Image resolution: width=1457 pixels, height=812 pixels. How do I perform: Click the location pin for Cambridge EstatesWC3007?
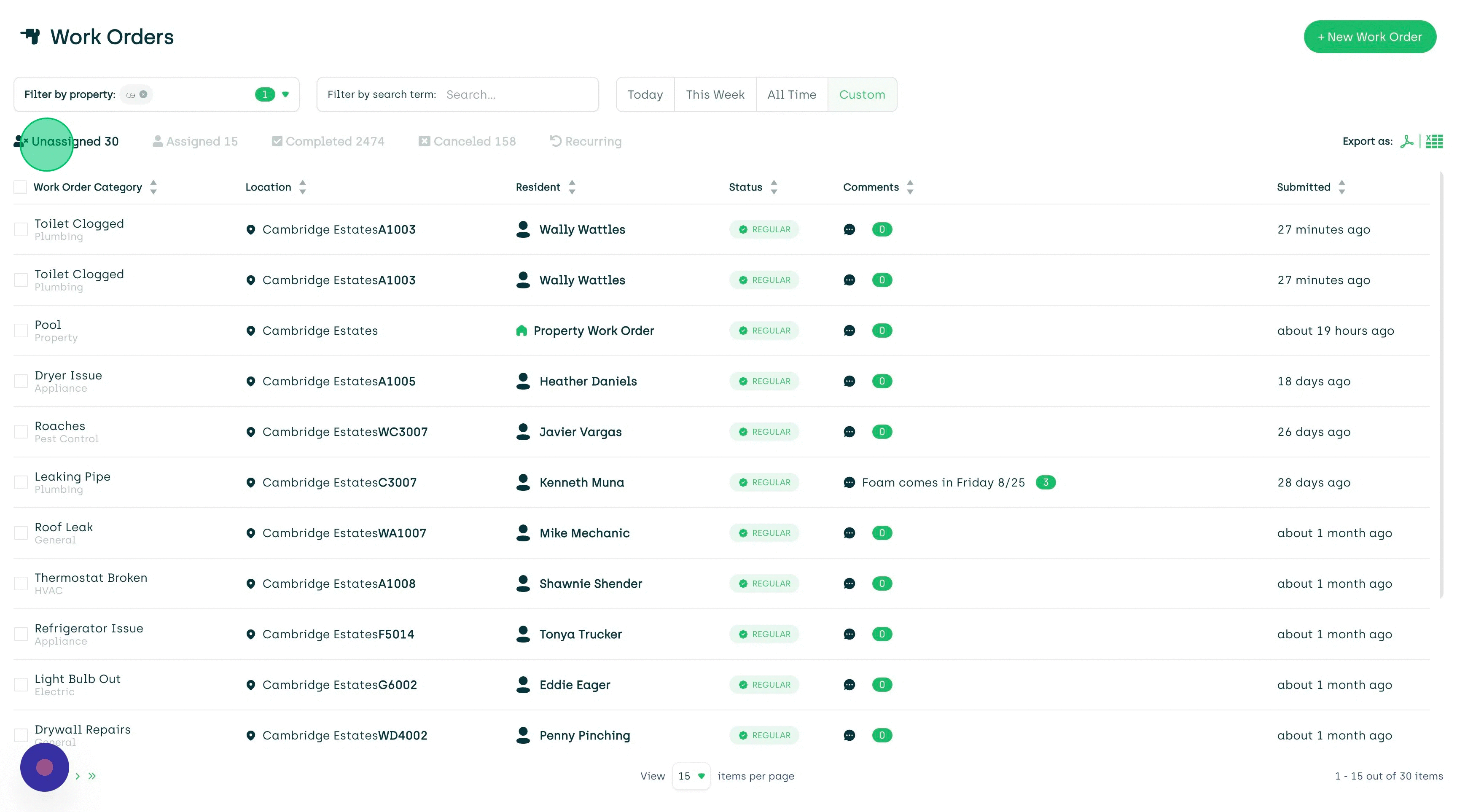click(250, 432)
